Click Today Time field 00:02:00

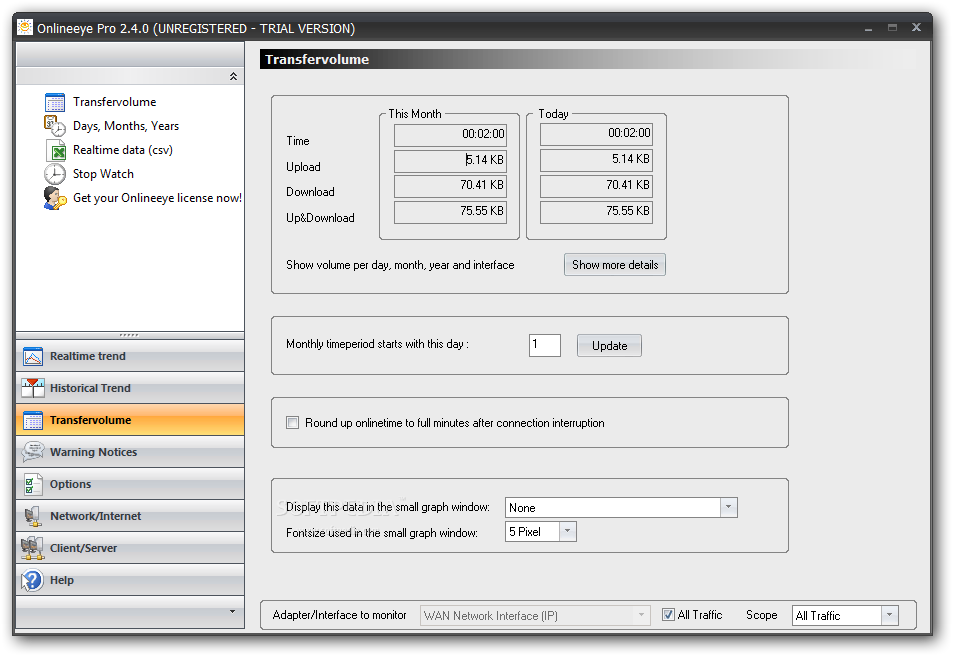click(x=596, y=134)
